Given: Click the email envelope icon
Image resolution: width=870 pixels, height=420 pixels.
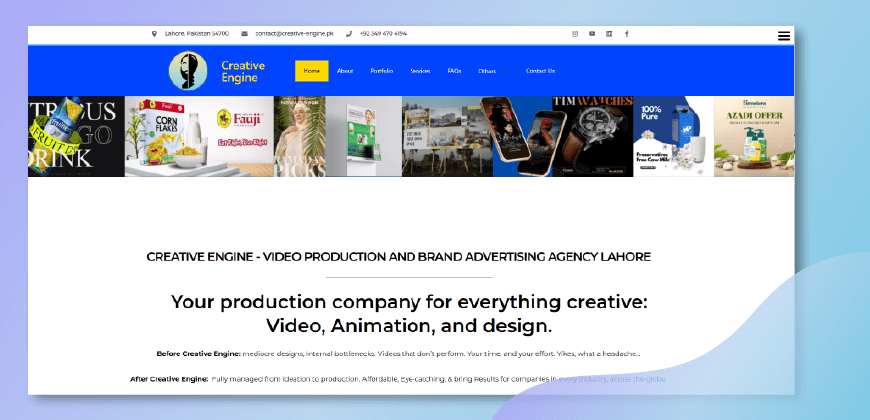Looking at the screenshot, I should pos(244,34).
